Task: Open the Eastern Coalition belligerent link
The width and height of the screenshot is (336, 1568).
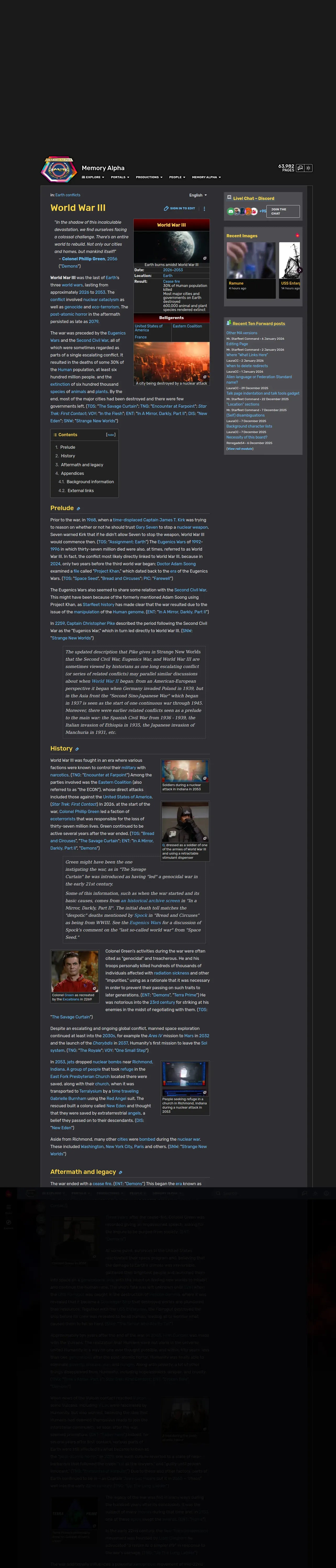Action: coord(187,326)
